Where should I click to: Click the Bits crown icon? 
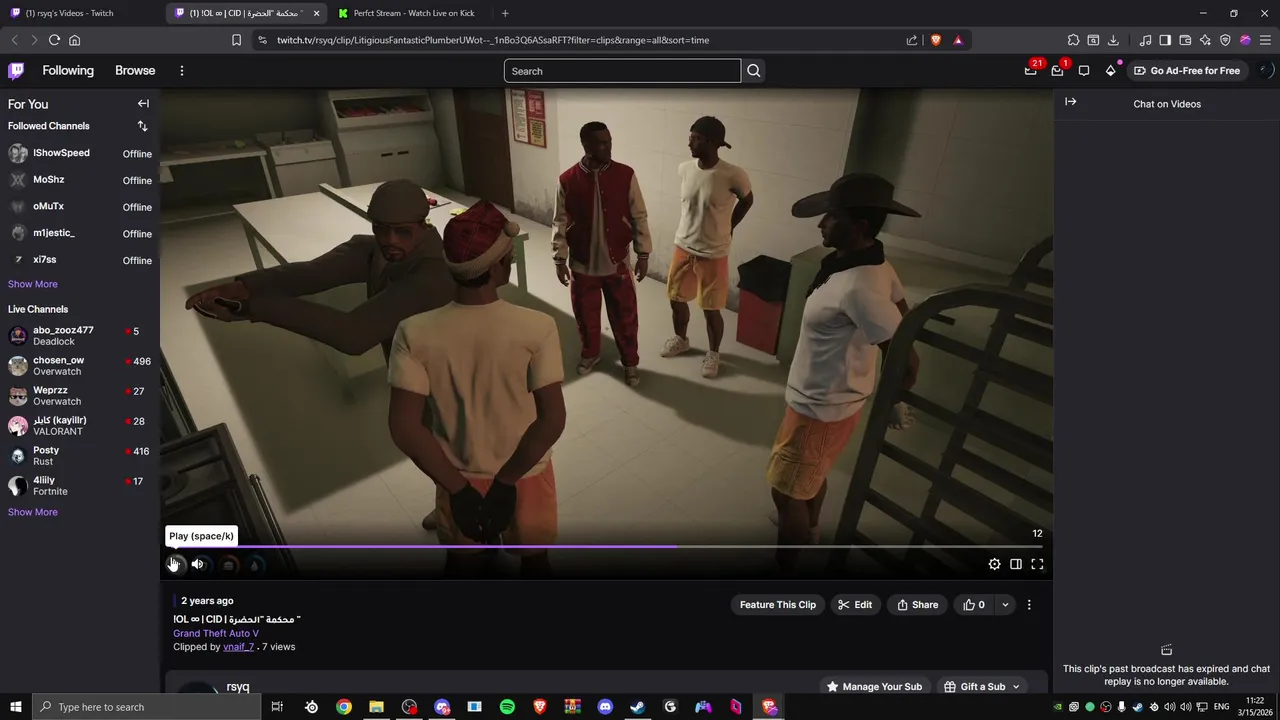click(x=1110, y=71)
